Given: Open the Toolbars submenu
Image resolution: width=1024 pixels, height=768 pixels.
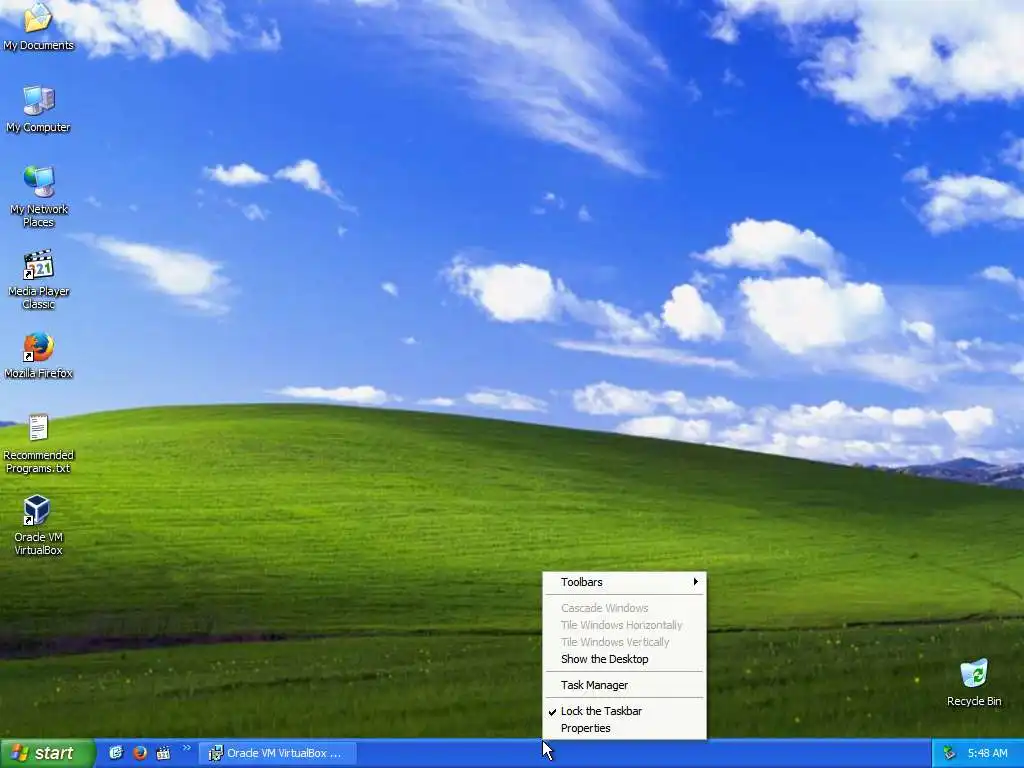Looking at the screenshot, I should pos(624,582).
